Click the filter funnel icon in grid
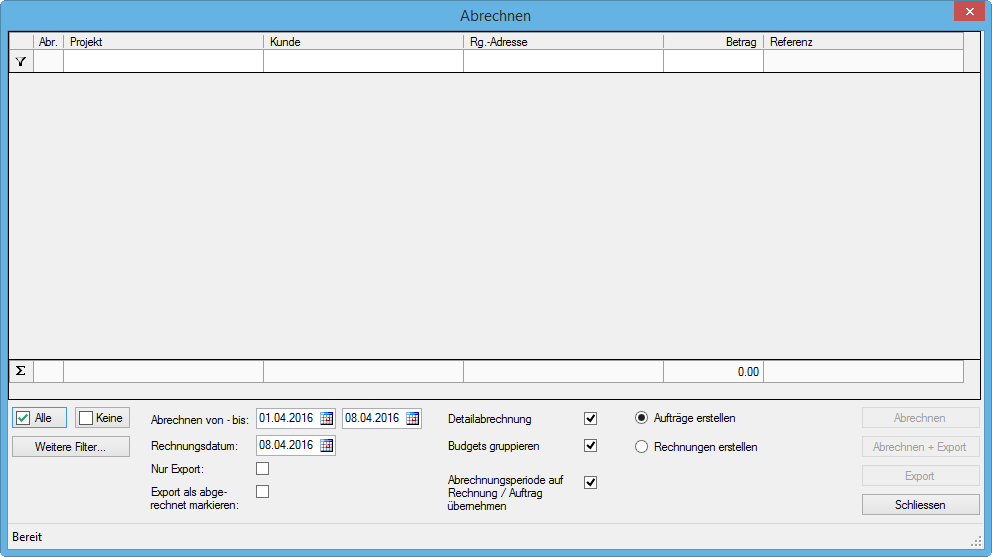This screenshot has width=992, height=557. (20, 62)
